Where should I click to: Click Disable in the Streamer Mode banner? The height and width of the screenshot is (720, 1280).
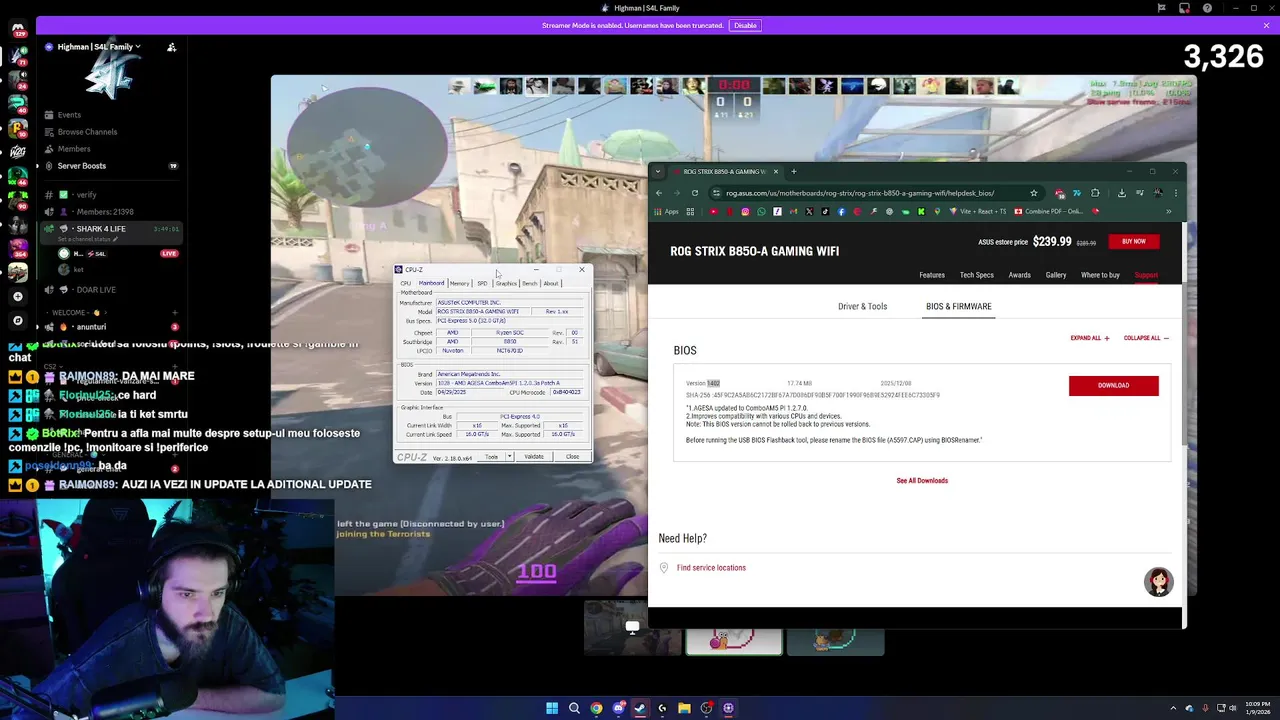(x=745, y=25)
